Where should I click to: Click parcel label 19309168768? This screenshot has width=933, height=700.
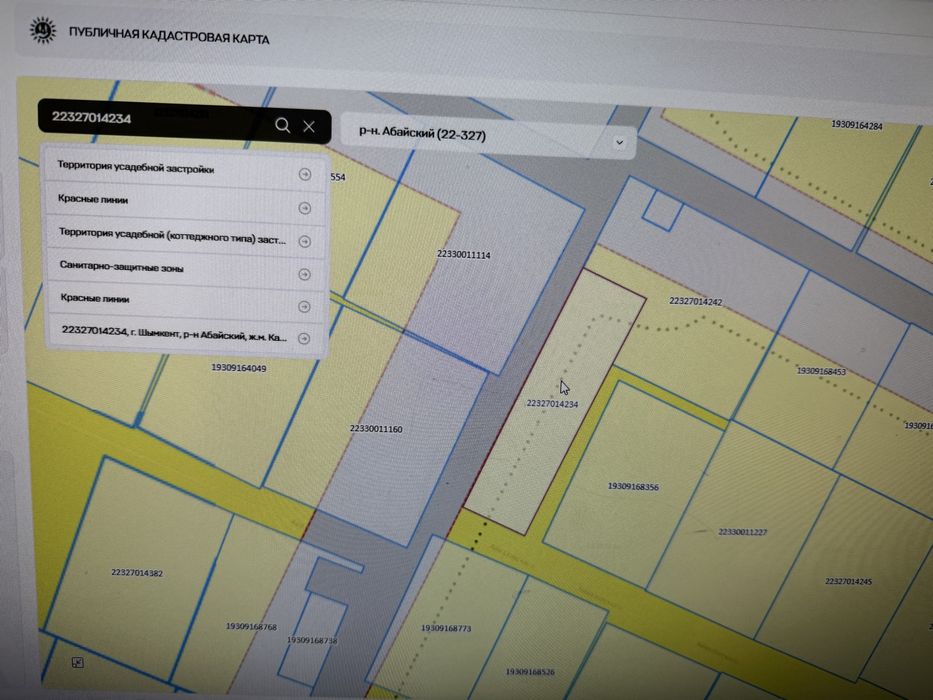point(251,626)
